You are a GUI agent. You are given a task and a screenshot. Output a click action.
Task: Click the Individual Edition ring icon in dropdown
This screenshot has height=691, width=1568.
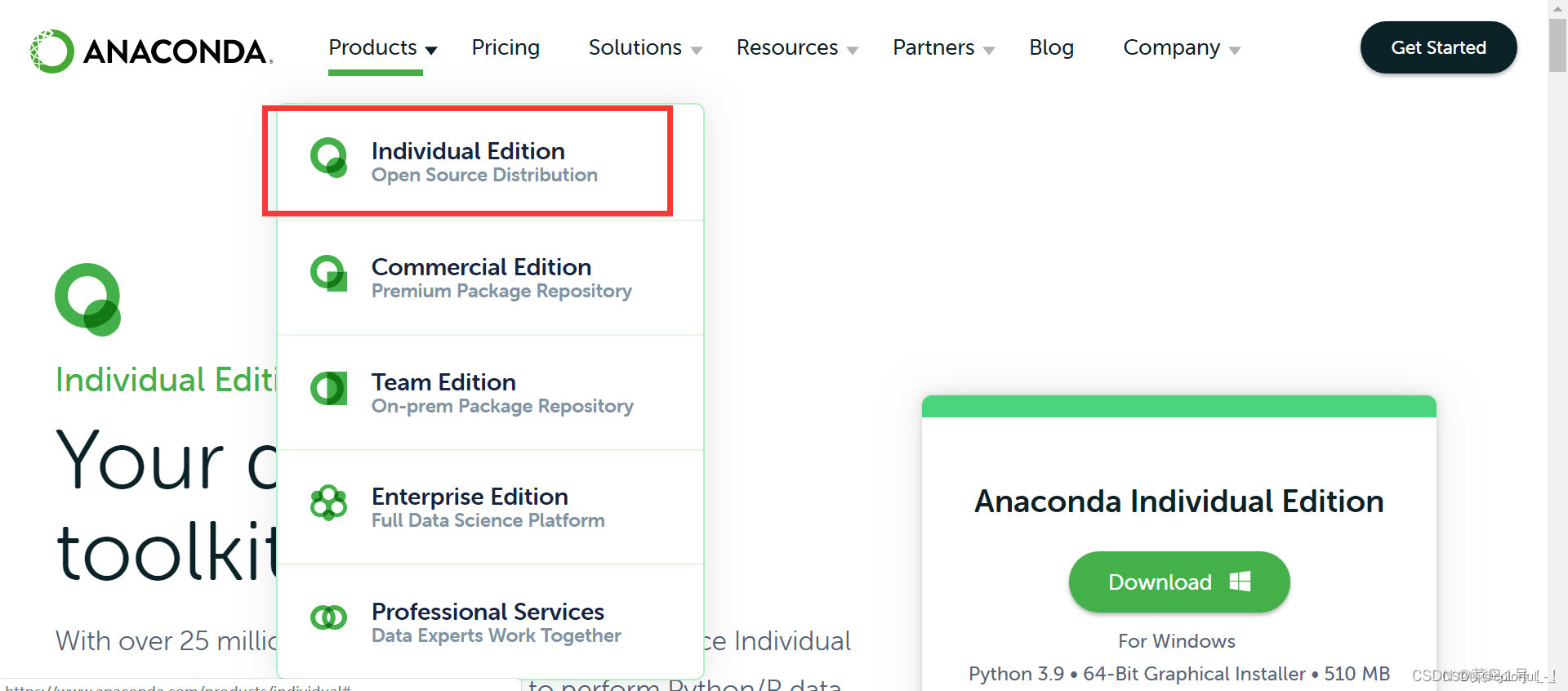click(329, 157)
